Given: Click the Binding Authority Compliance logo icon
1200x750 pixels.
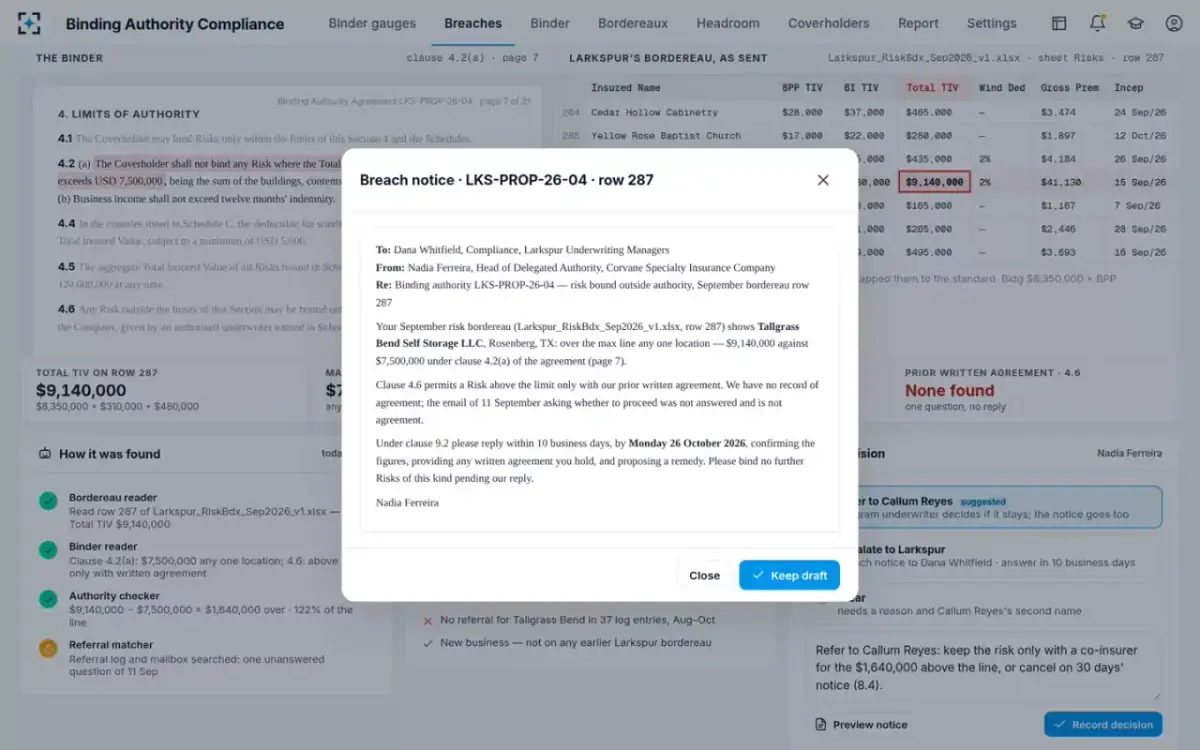Looking at the screenshot, I should 30,23.
